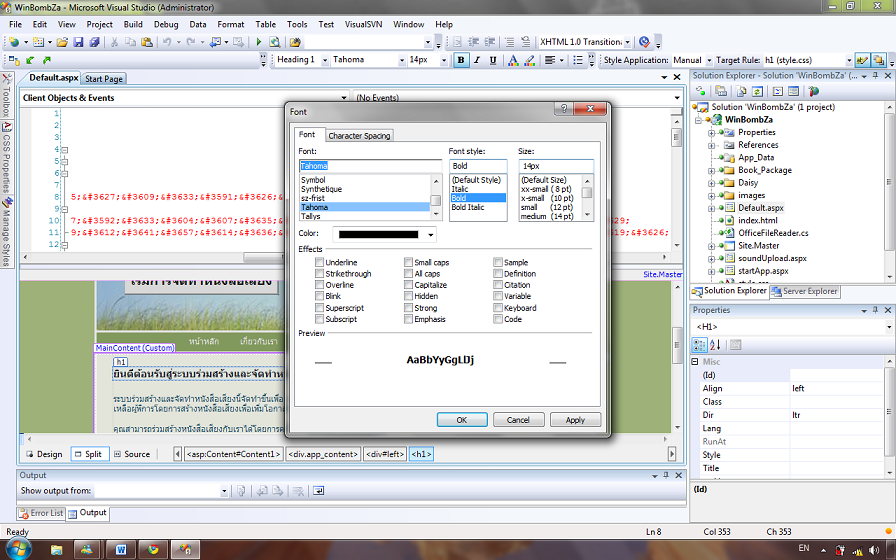Screen dimensions: 896x560
Task: Tick the All caps checkbox
Action: (x=408, y=274)
